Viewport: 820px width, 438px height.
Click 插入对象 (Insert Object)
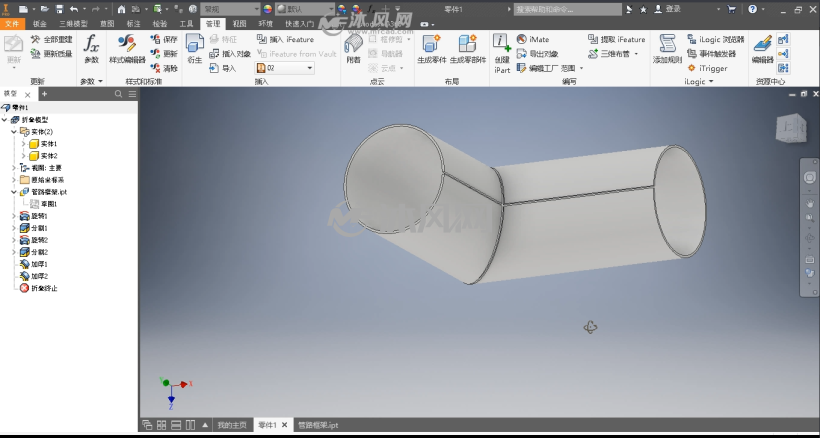[230, 54]
